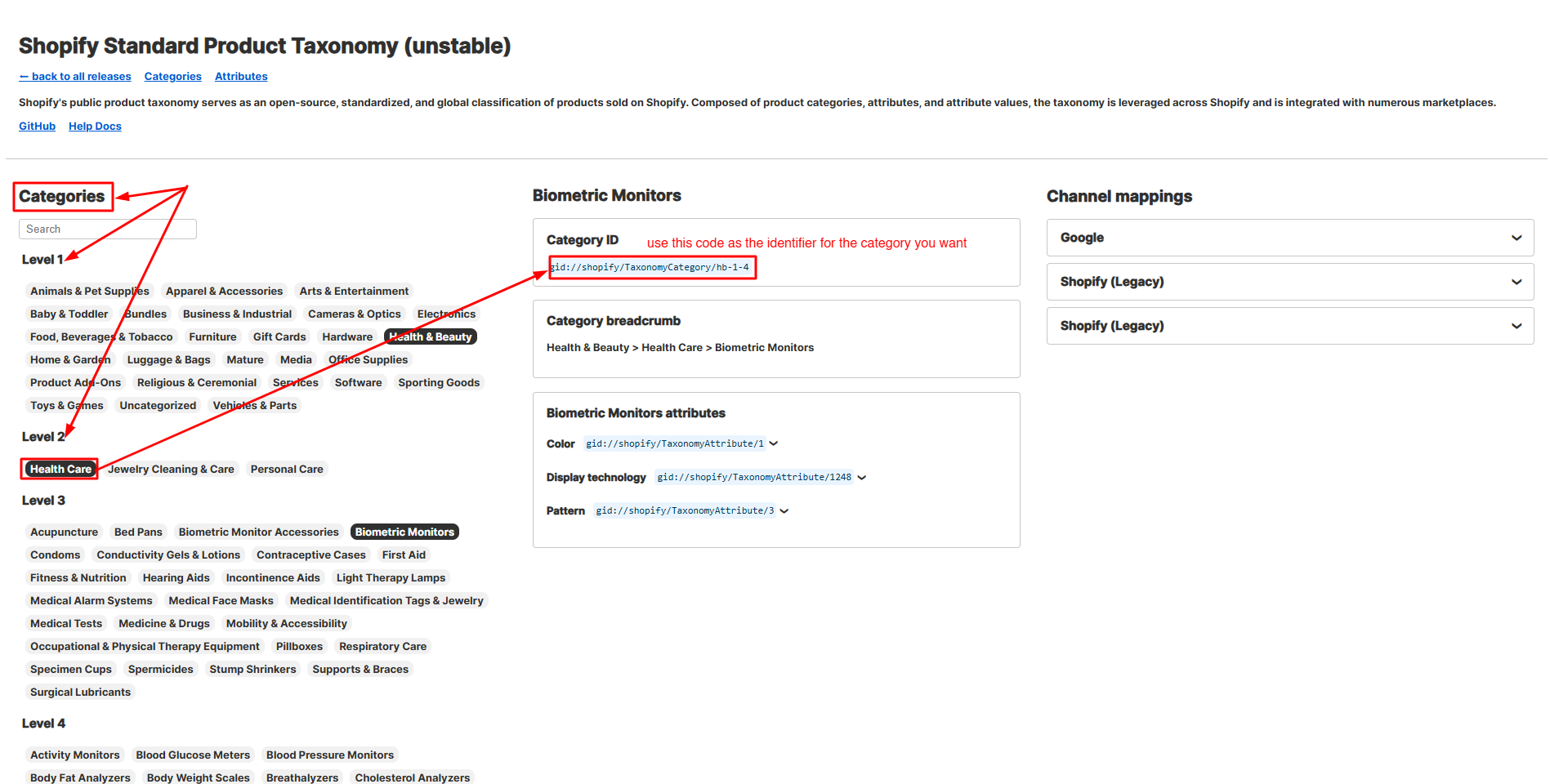Pick Religious & Ceremonial category
The image size is (1550, 784).
(197, 382)
